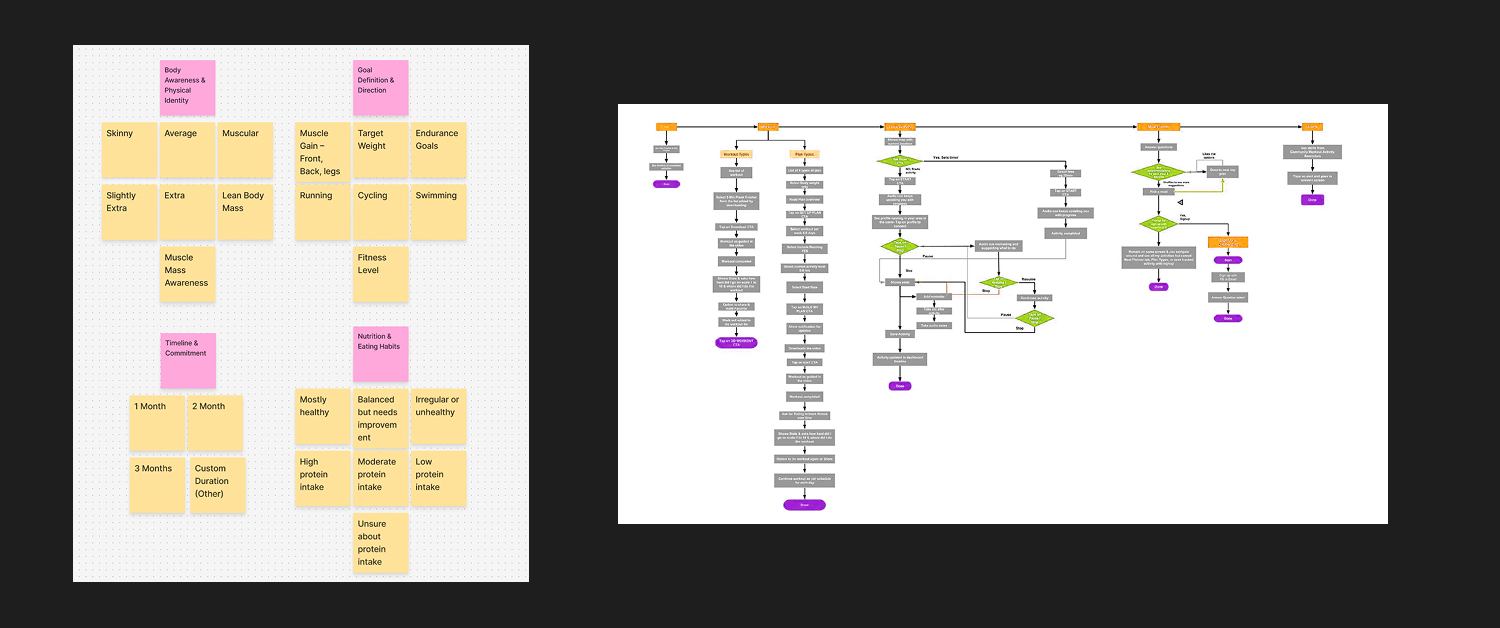Click the pink Goal Definition & Direction note
The image size is (1500, 628).
380,87
